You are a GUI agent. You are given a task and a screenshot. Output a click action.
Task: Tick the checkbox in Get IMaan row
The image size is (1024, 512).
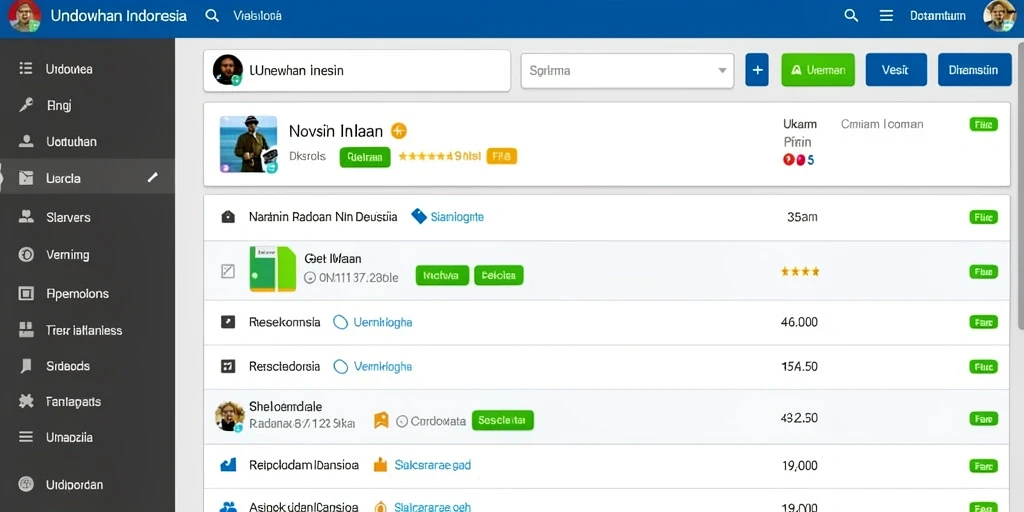(227, 271)
